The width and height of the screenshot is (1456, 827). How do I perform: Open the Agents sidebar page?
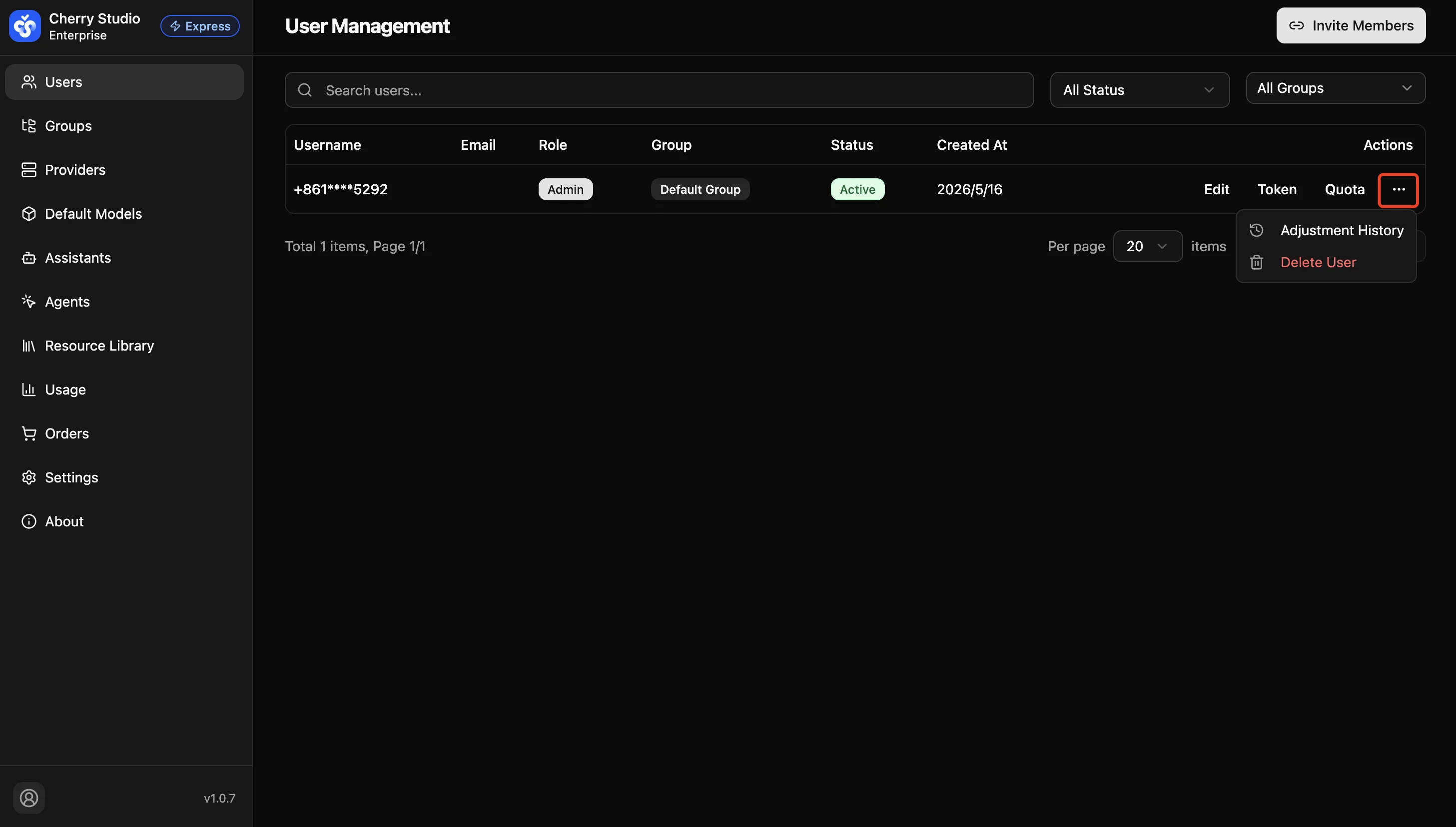124,302
